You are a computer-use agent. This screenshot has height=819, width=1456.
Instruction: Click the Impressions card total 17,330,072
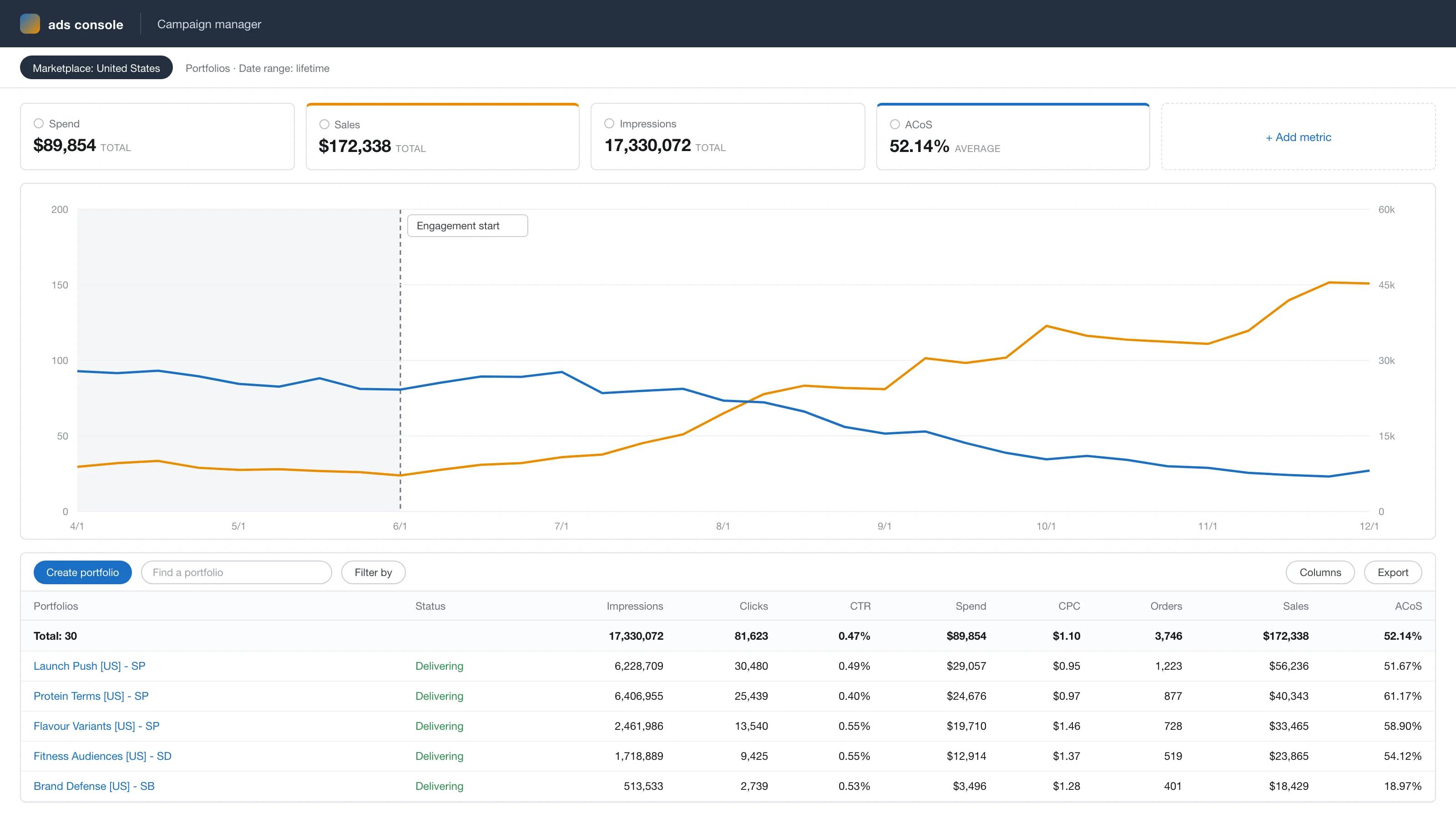point(648,145)
